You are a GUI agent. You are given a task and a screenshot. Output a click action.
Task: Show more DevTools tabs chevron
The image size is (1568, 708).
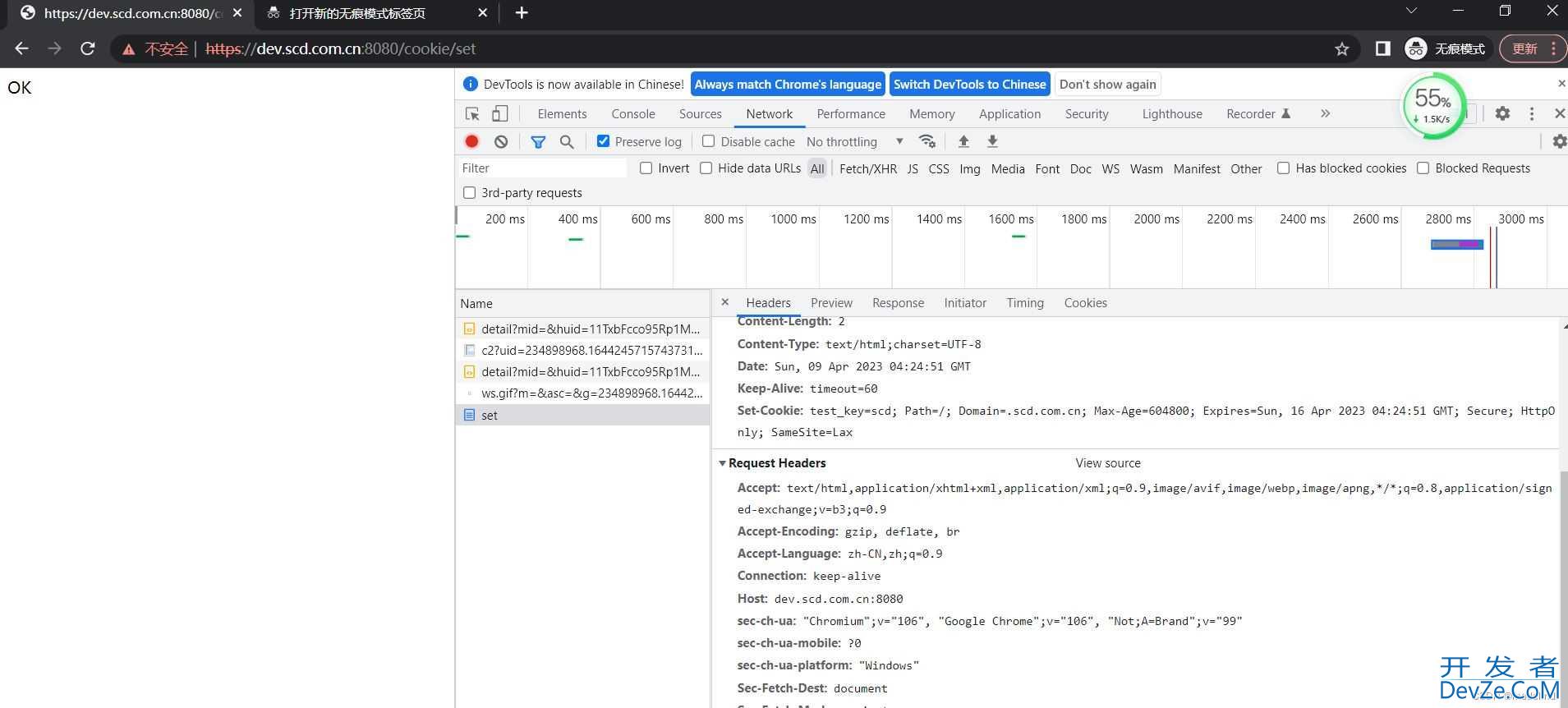pyautogui.click(x=1325, y=114)
